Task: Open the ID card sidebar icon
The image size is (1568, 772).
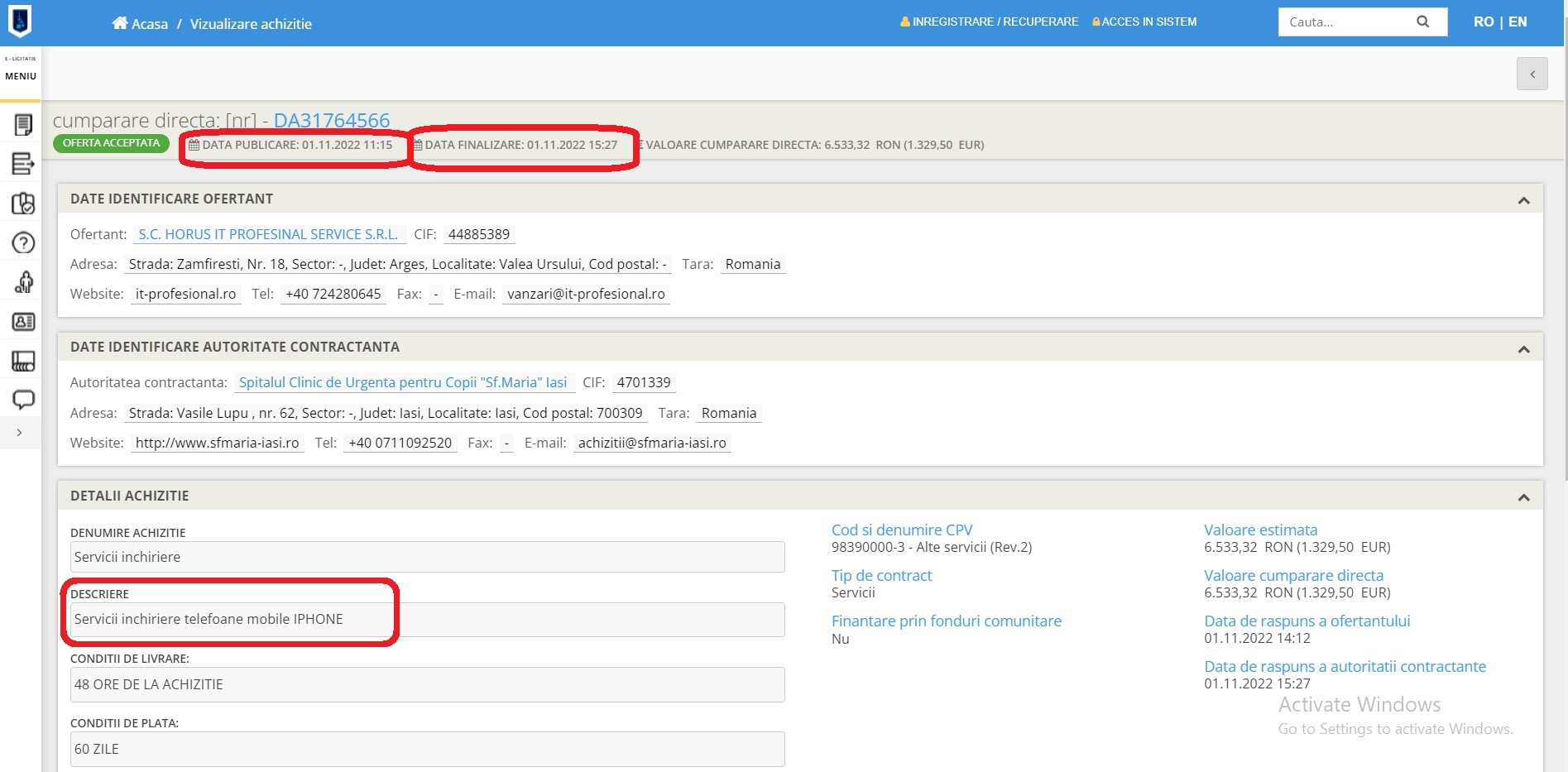Action: coord(23,322)
